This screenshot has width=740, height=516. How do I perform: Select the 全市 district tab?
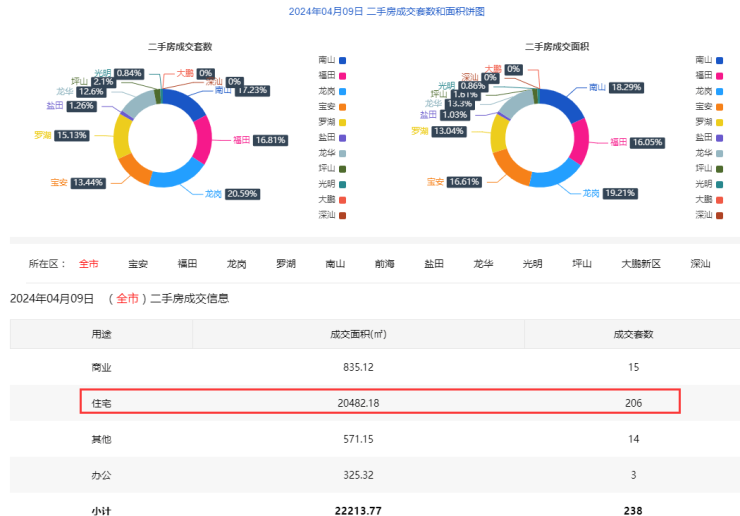(x=89, y=264)
